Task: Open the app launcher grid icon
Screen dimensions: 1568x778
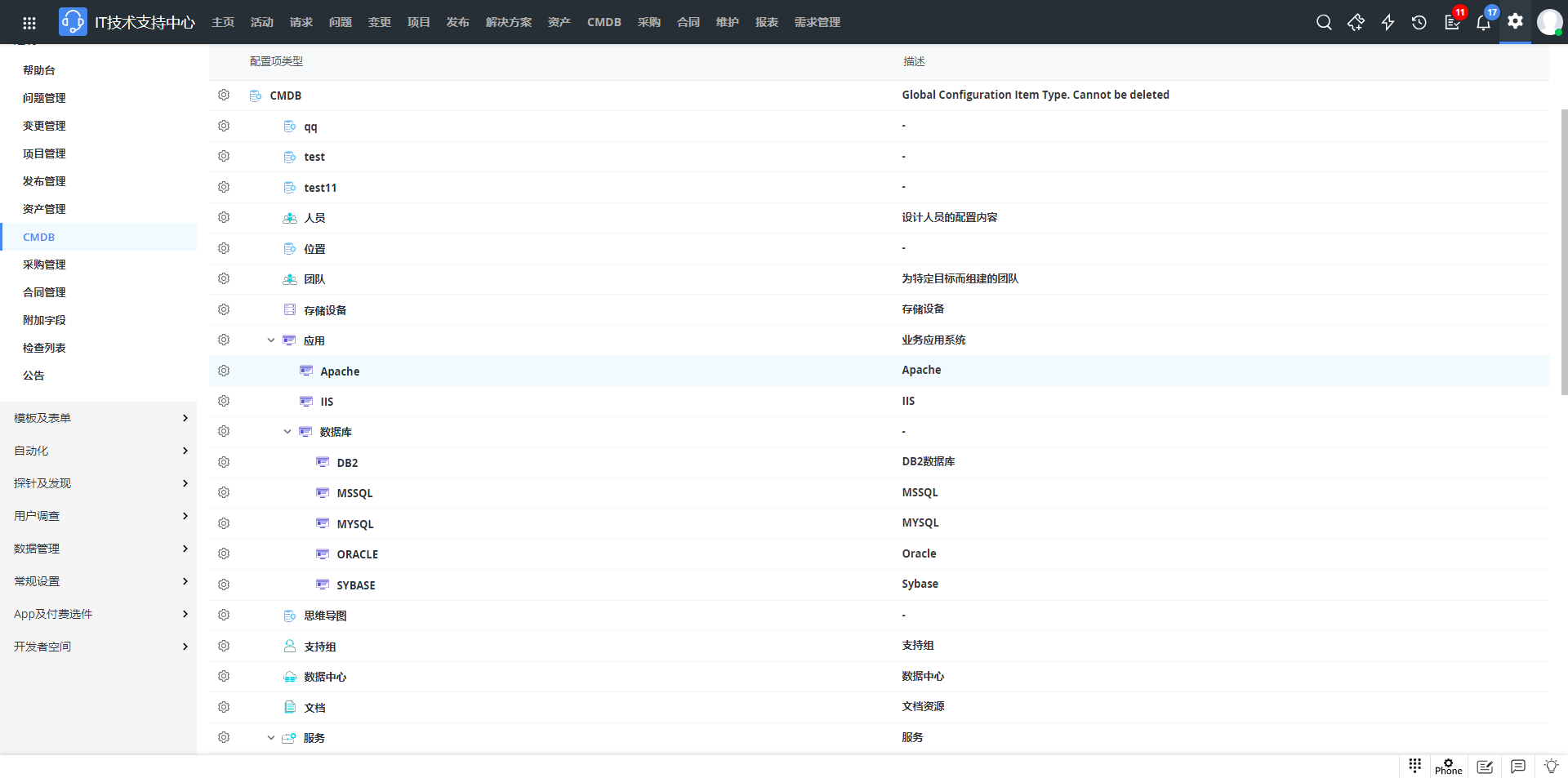Action: (x=29, y=23)
